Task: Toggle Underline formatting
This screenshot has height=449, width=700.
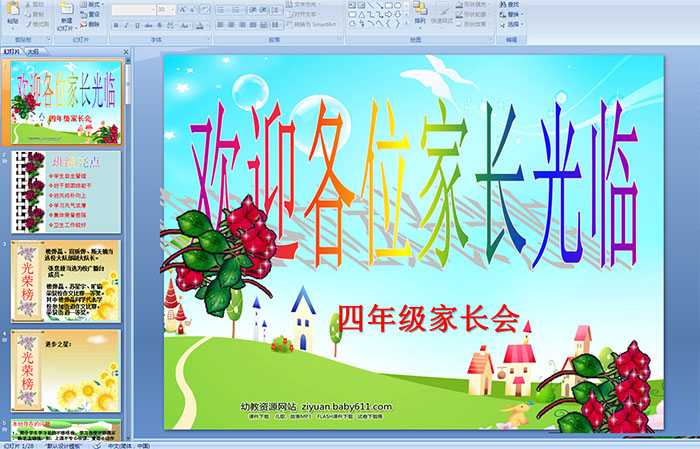Action: click(137, 25)
